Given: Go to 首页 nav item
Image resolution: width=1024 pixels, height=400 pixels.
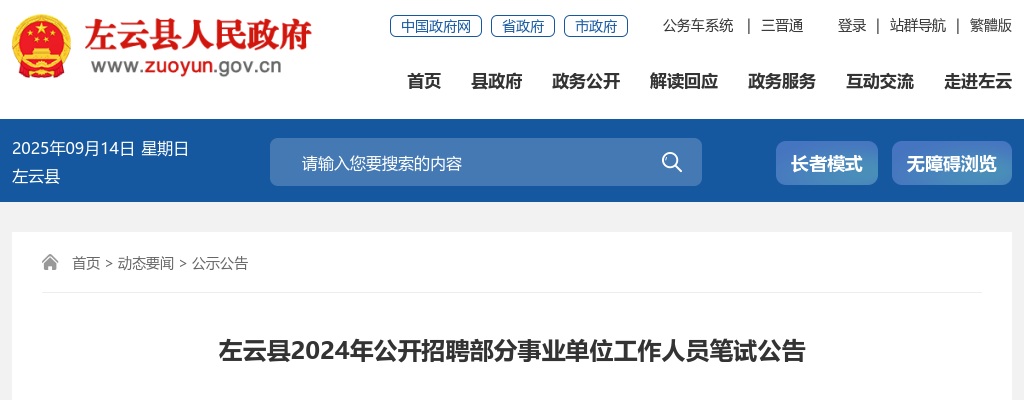Looking at the screenshot, I should point(424,82).
